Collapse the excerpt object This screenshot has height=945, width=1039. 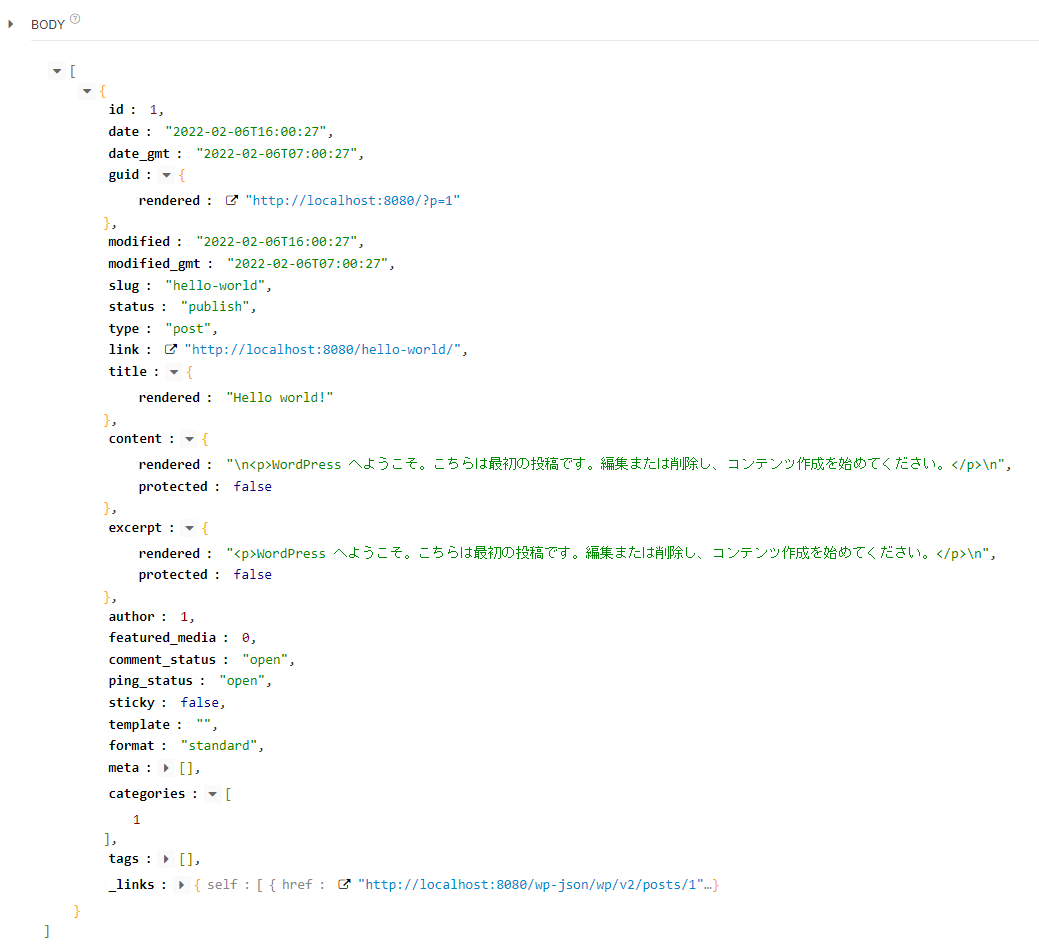click(190, 528)
